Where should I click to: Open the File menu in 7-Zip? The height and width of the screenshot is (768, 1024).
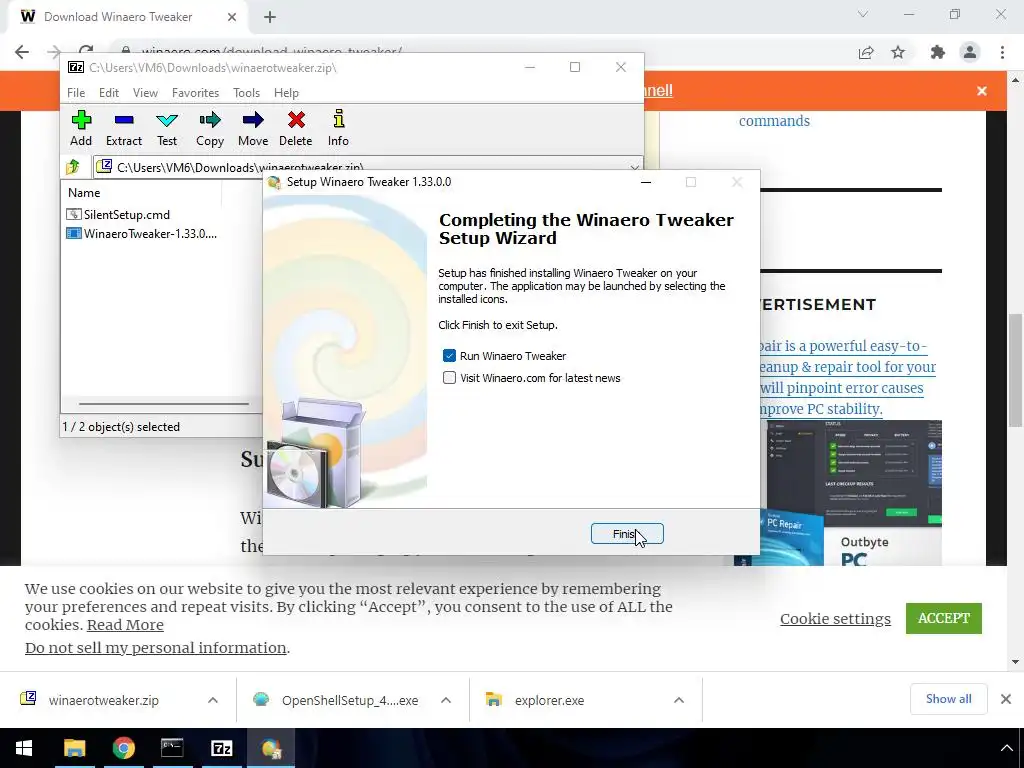tap(76, 93)
